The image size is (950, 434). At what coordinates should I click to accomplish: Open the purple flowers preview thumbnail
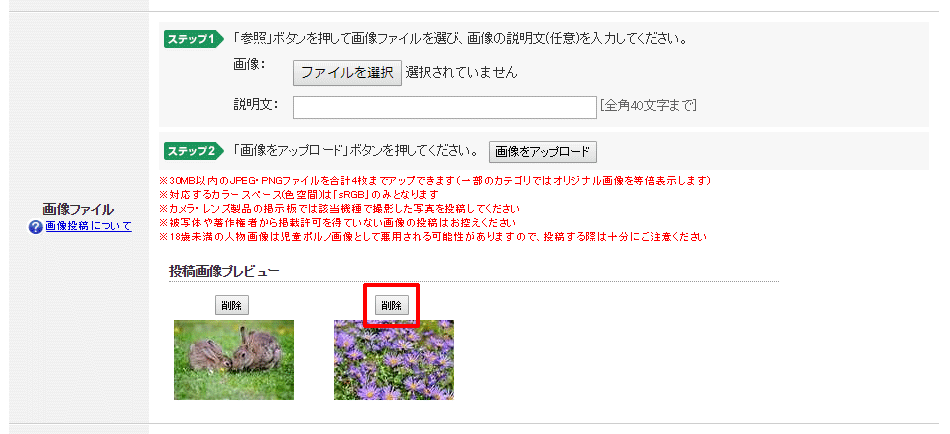394,360
